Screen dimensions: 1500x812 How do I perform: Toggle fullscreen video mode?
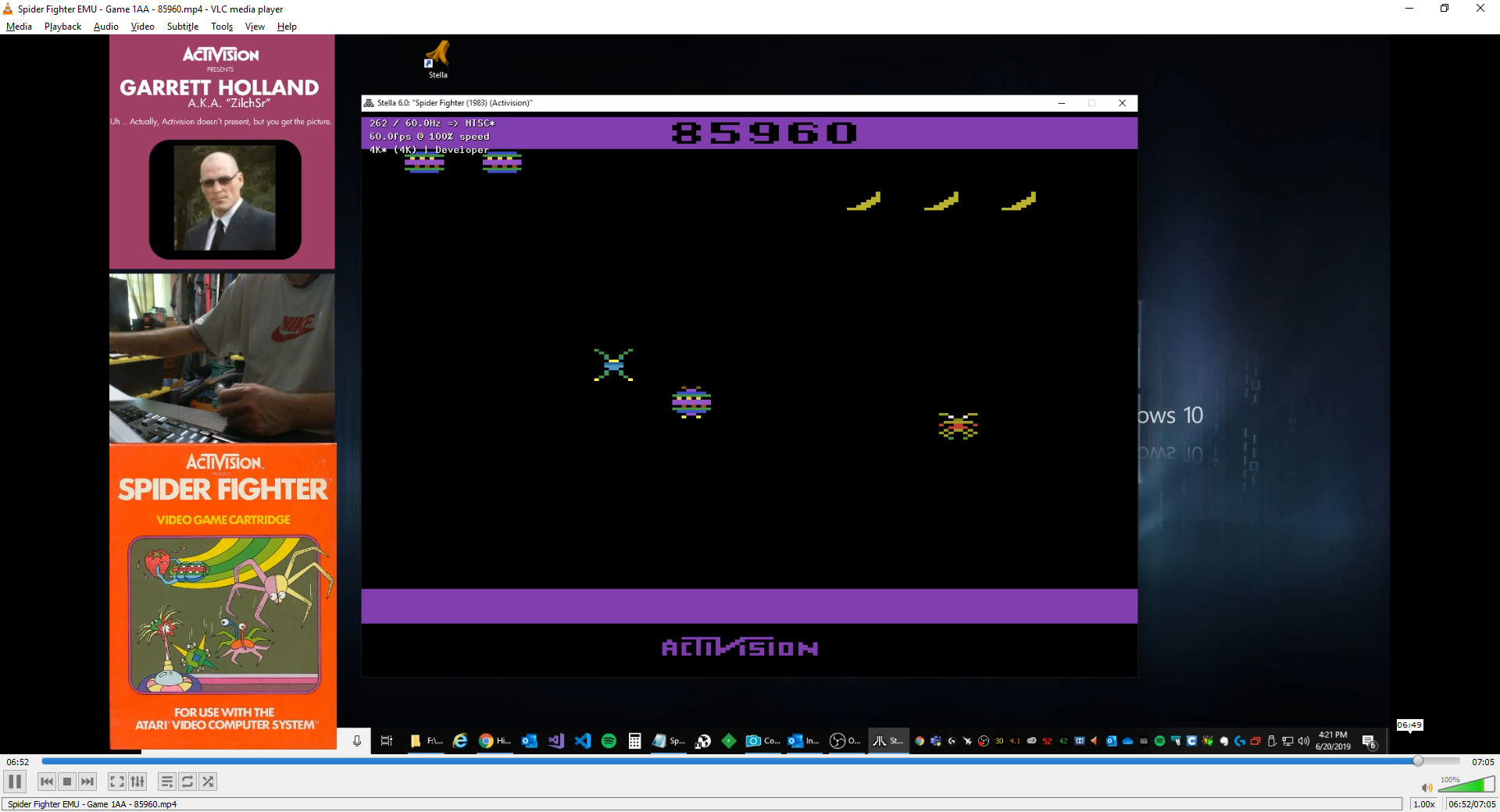coord(116,782)
